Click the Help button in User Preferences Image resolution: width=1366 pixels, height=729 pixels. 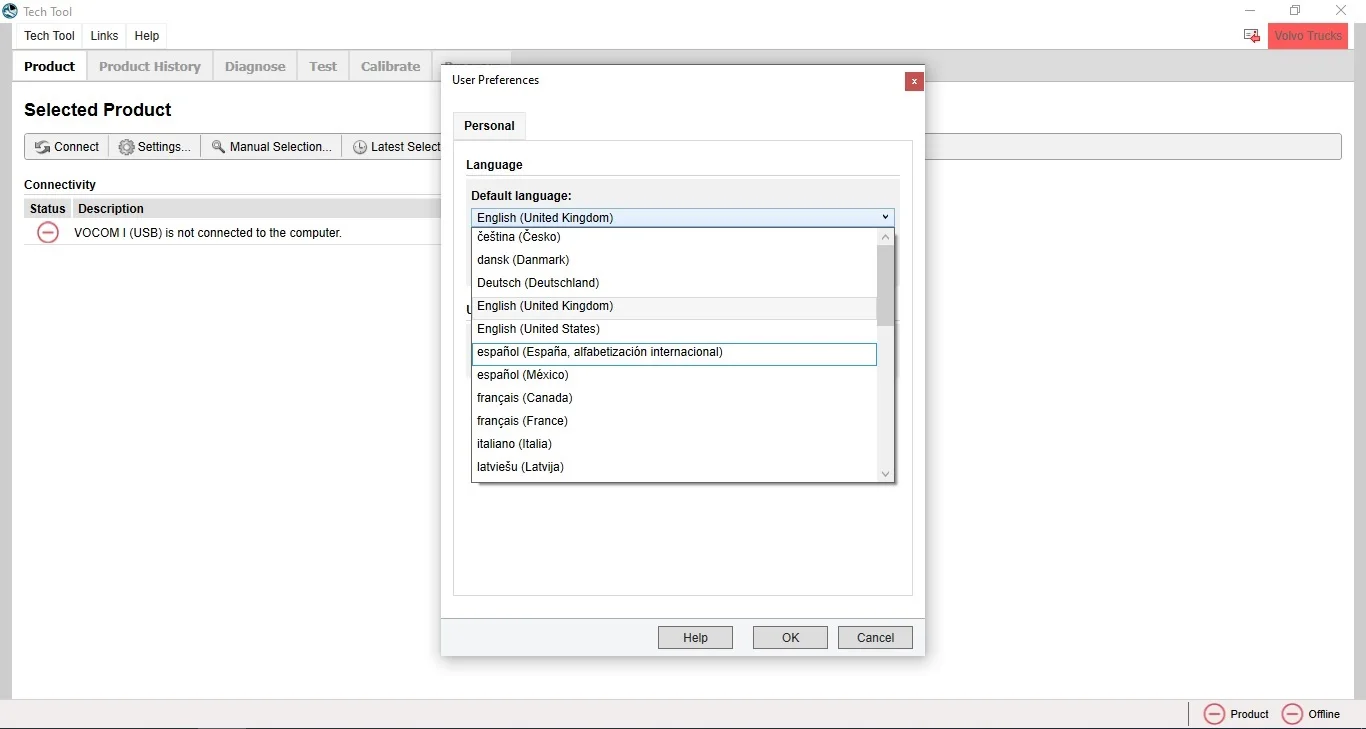[695, 638]
